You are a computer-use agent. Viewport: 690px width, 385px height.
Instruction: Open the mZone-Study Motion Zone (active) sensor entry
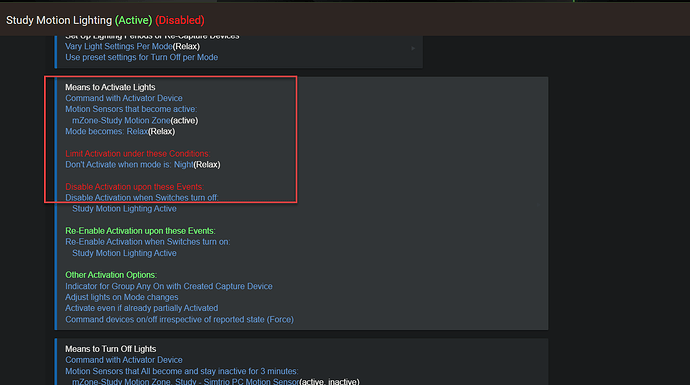click(135, 121)
